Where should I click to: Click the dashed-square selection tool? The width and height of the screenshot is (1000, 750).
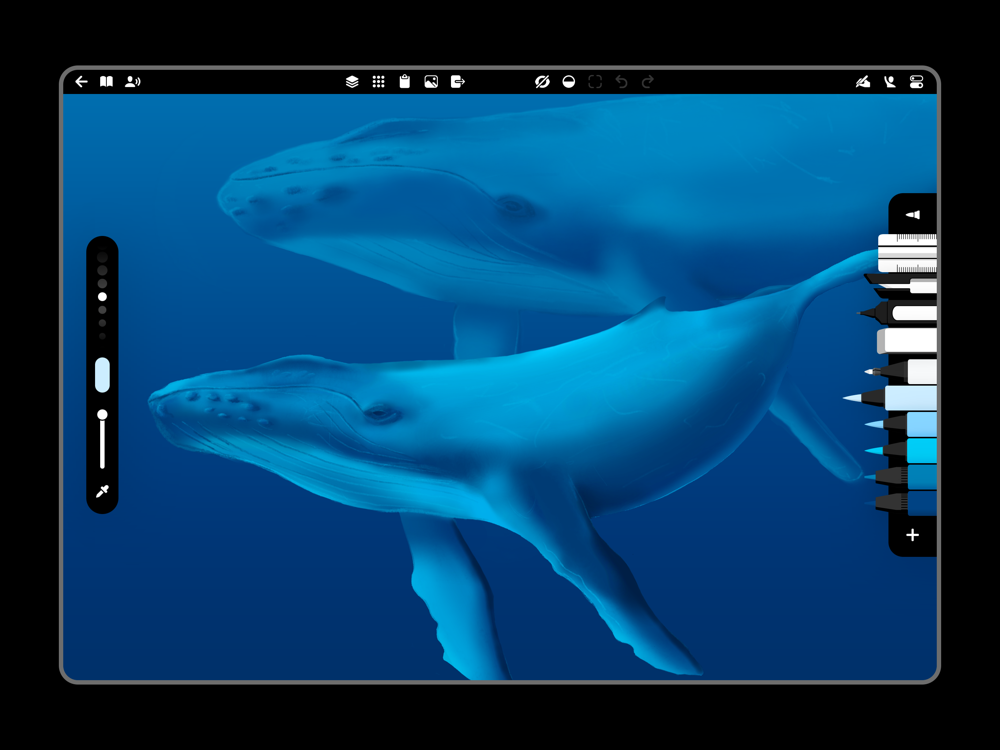[x=595, y=82]
